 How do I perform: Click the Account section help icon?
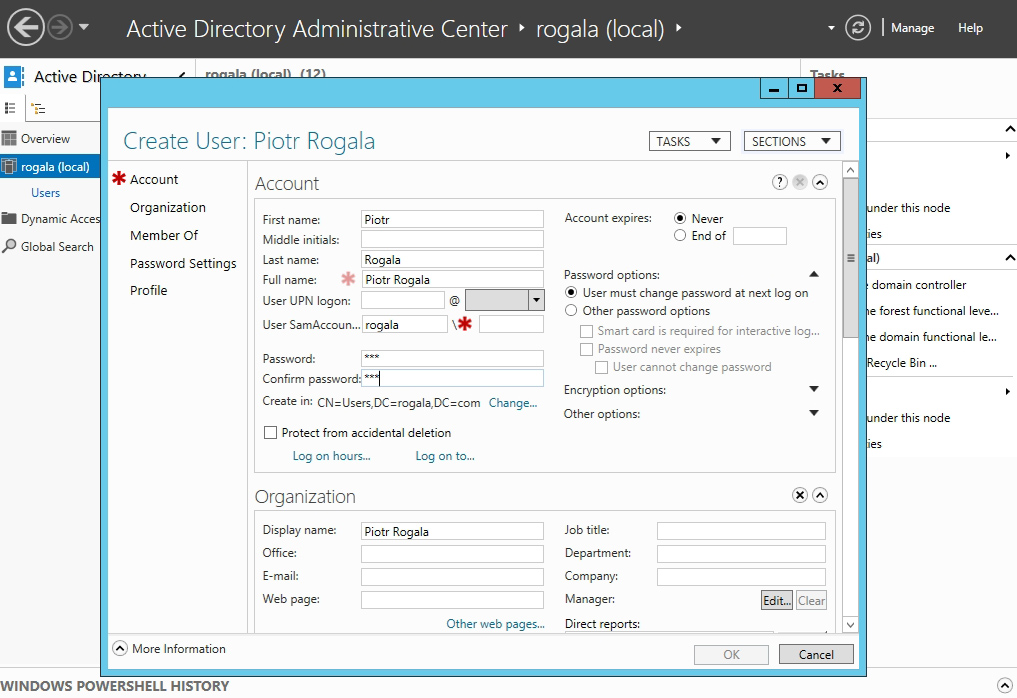(780, 182)
